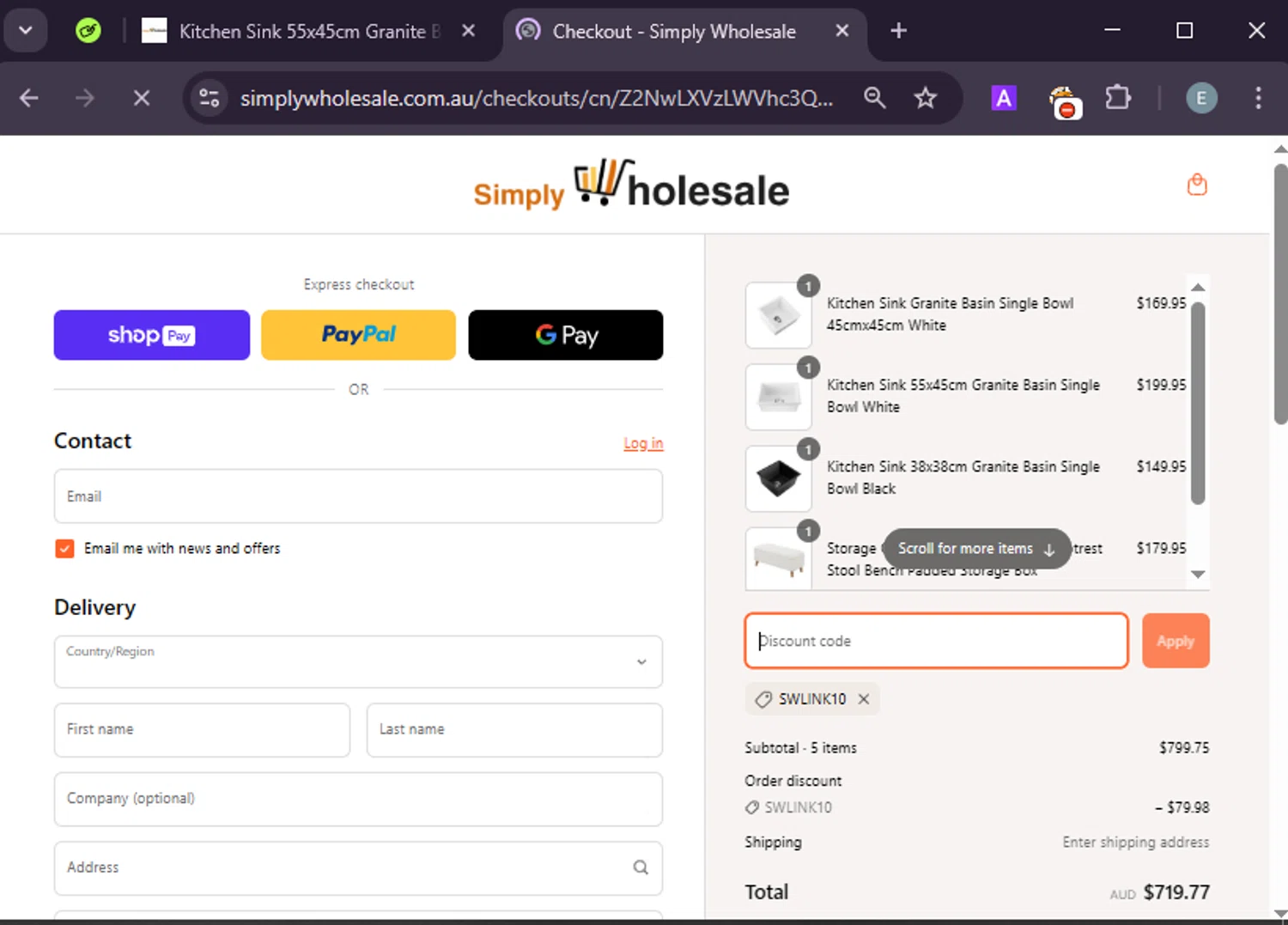Open Chrome's three-dot menu
This screenshot has width=1288, height=925.
[1258, 98]
